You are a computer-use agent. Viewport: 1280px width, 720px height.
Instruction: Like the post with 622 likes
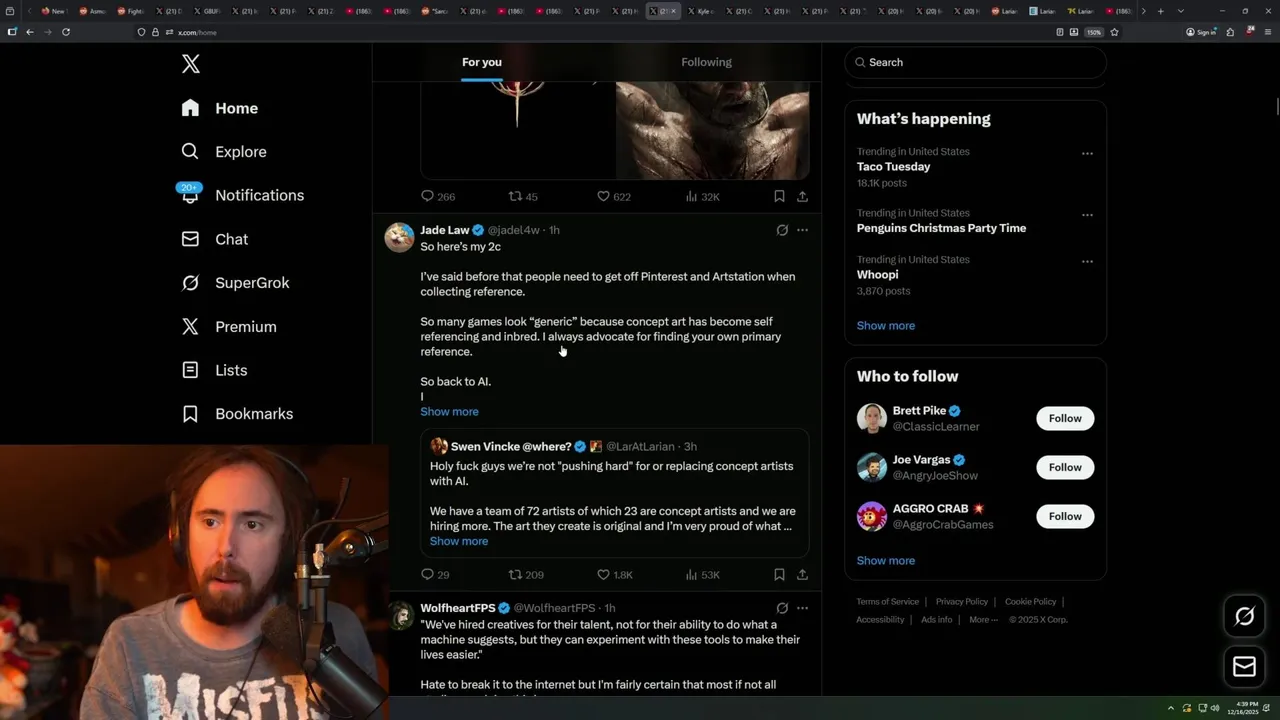point(614,197)
